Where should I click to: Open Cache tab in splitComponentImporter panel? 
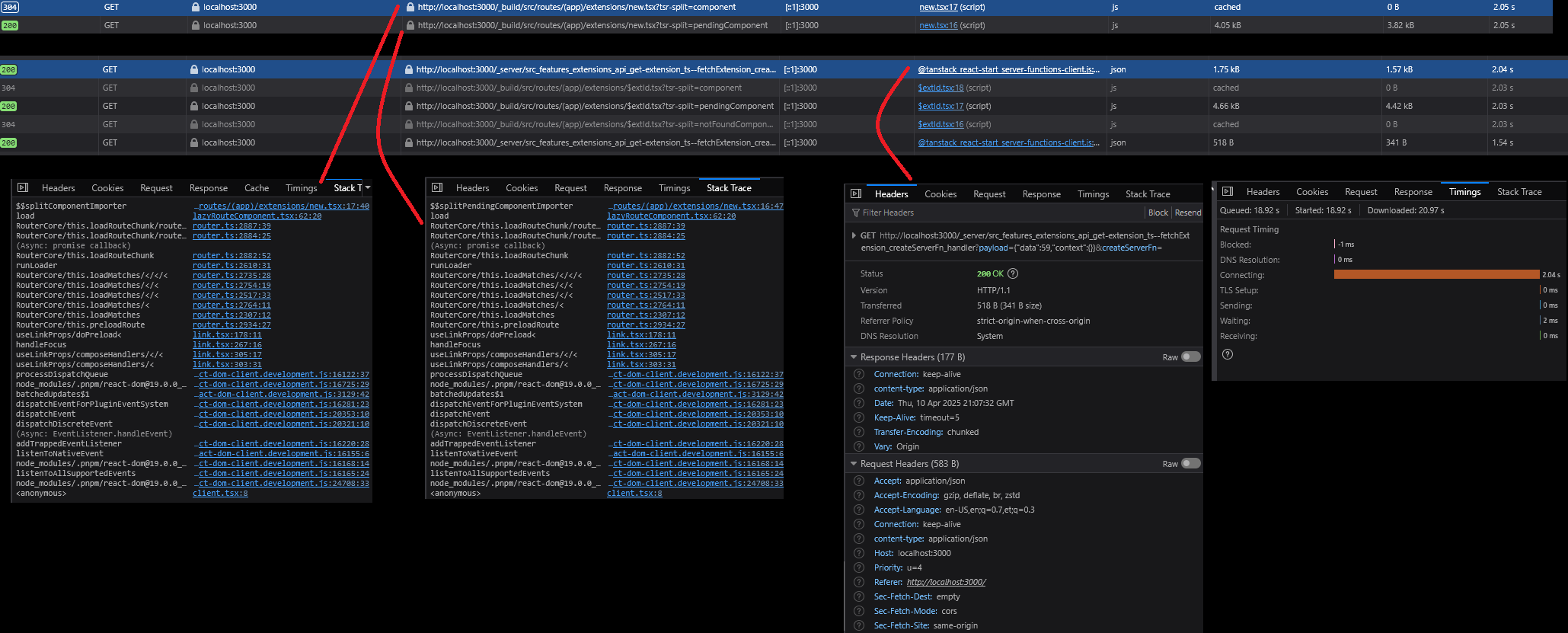tap(257, 188)
